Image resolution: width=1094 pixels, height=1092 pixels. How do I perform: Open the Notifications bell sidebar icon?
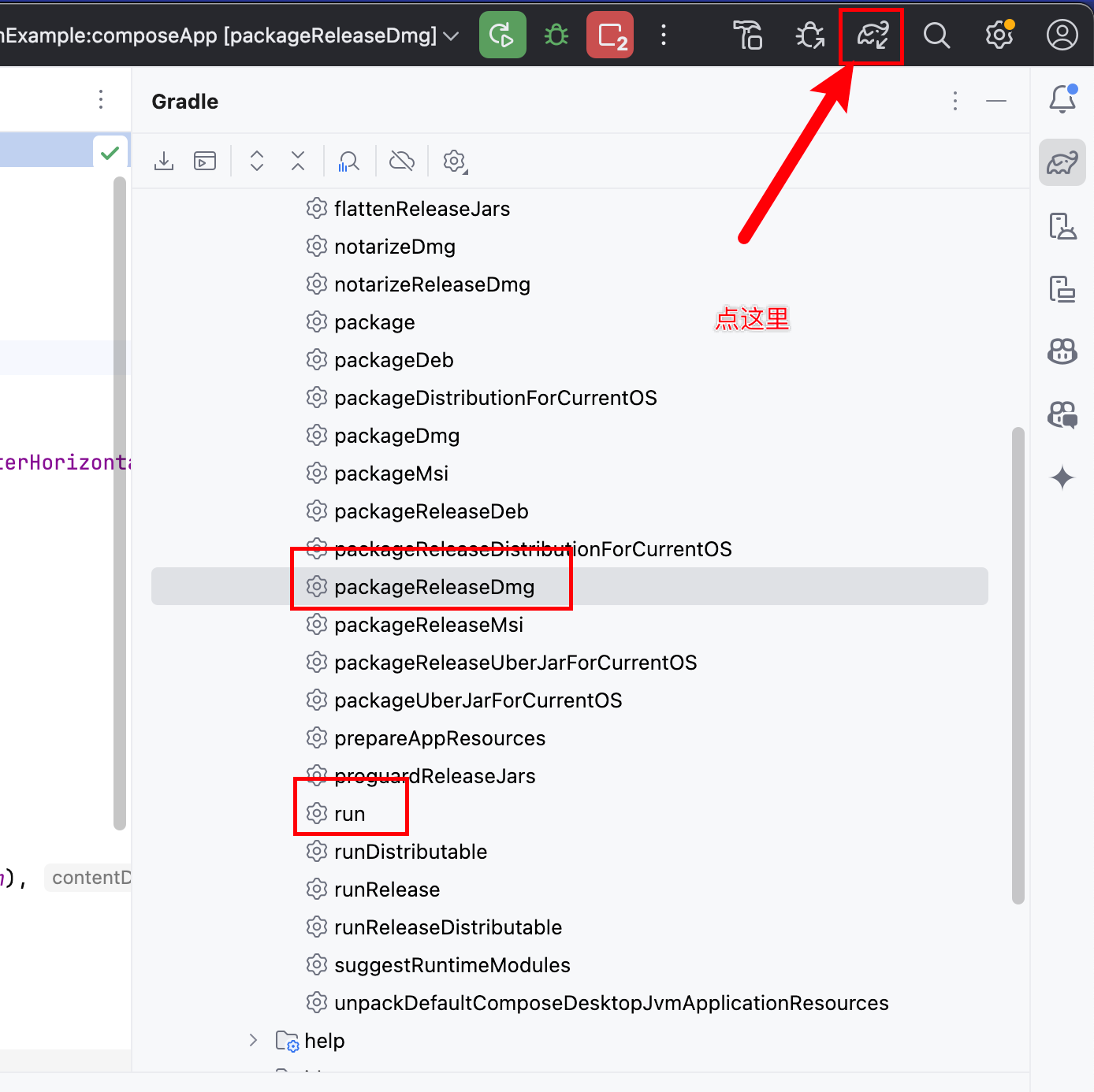coord(1062,99)
